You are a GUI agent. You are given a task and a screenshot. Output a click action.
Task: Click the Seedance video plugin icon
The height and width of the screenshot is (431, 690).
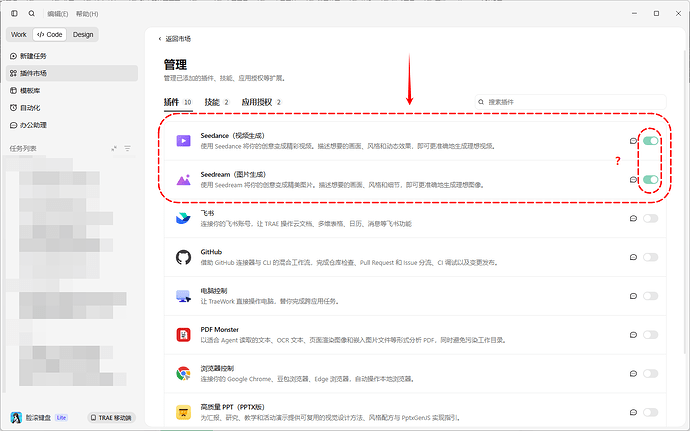pos(184,141)
